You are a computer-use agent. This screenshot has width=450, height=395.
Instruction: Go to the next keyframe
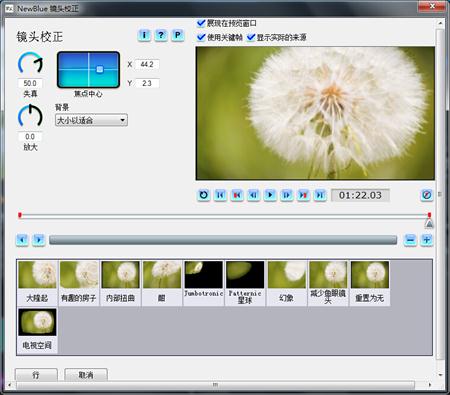303,195
